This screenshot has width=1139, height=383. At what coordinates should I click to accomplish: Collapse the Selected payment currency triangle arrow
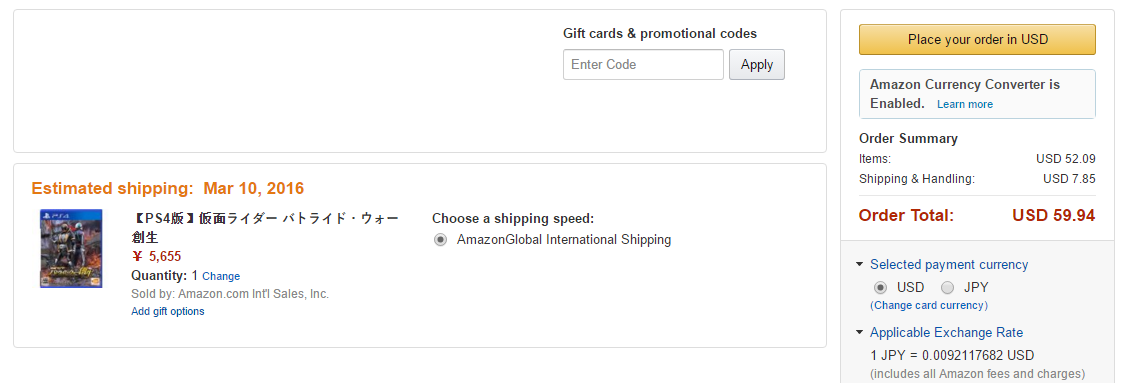click(x=860, y=265)
